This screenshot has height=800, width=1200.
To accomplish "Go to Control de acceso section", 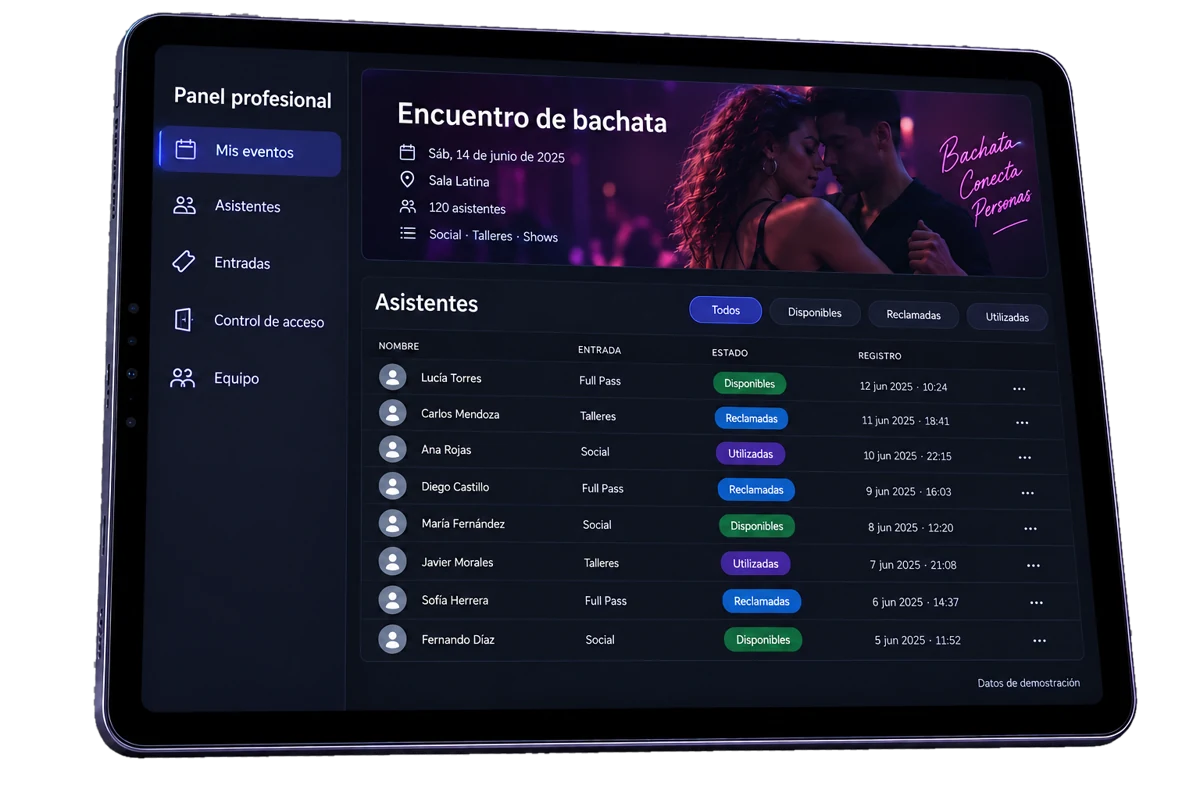I will tap(269, 321).
